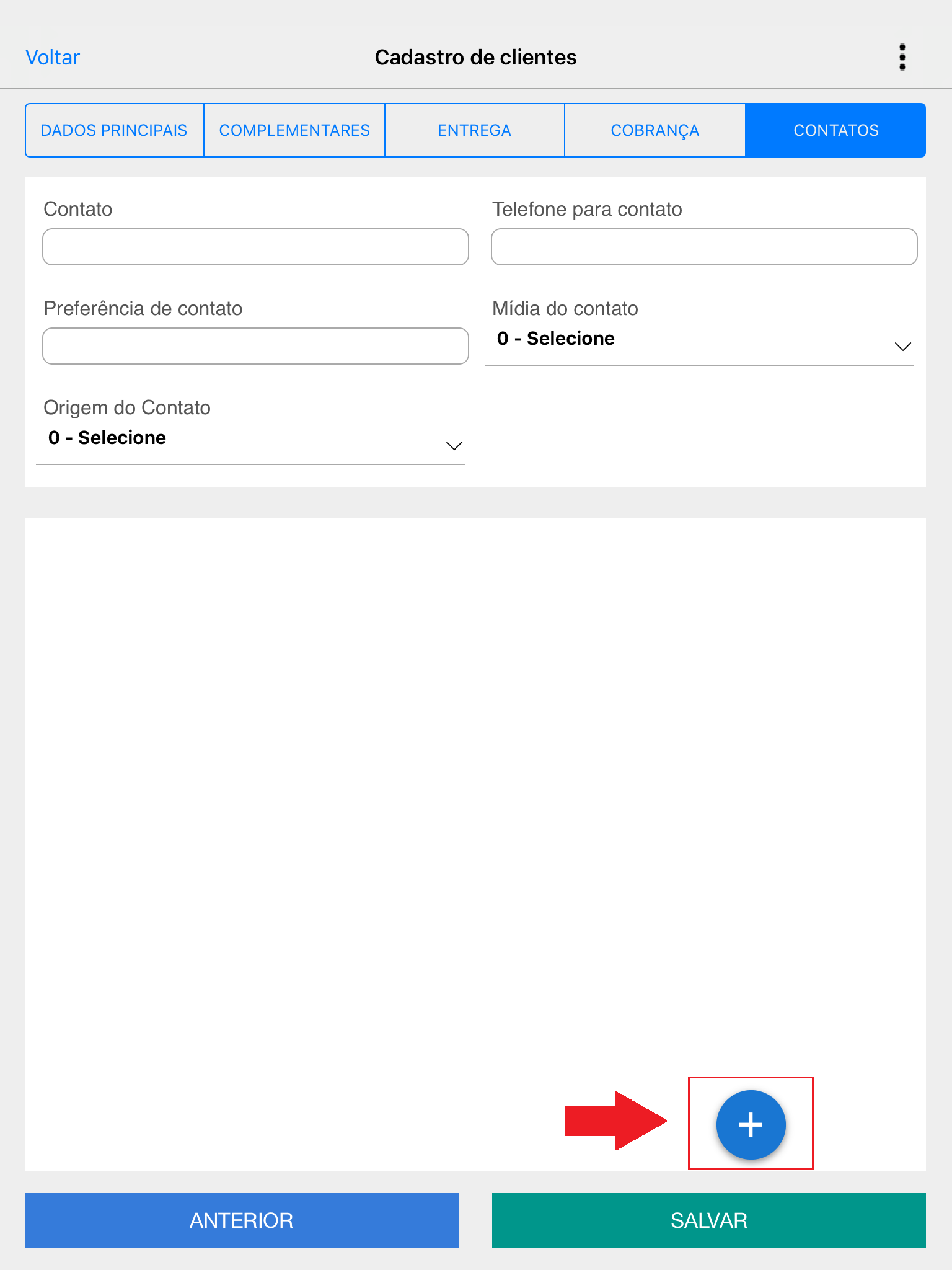Select the Contatos tab
Image resolution: width=952 pixels, height=1270 pixels.
(835, 130)
